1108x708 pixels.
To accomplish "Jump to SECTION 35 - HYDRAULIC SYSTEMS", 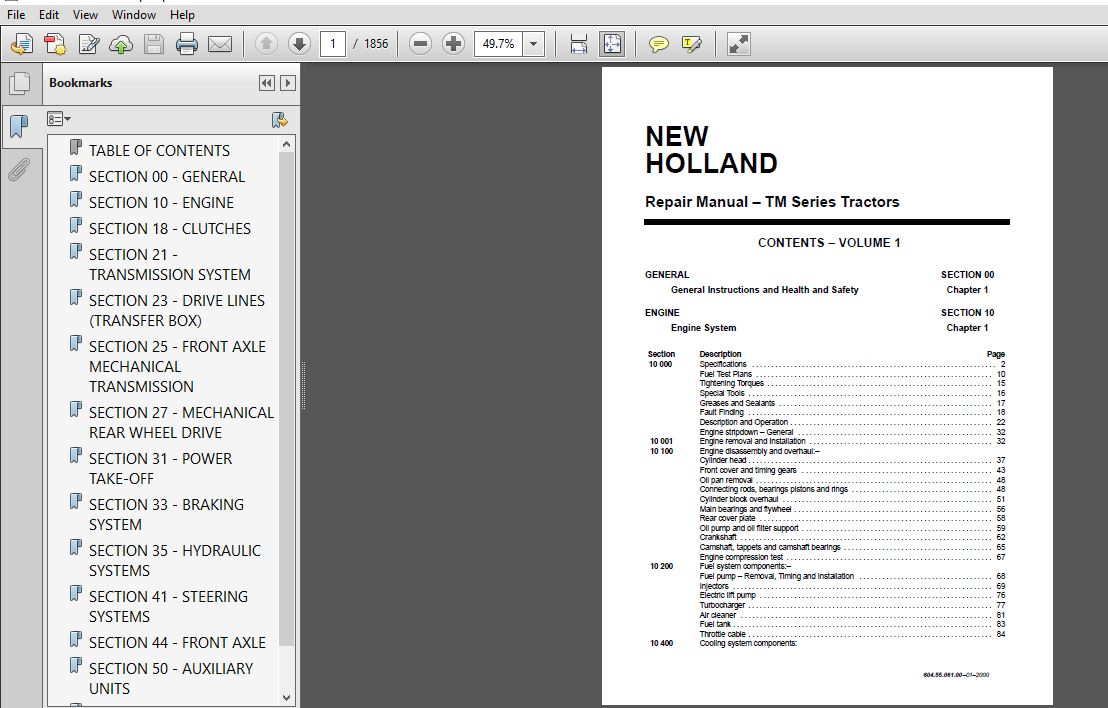I will (175, 560).
